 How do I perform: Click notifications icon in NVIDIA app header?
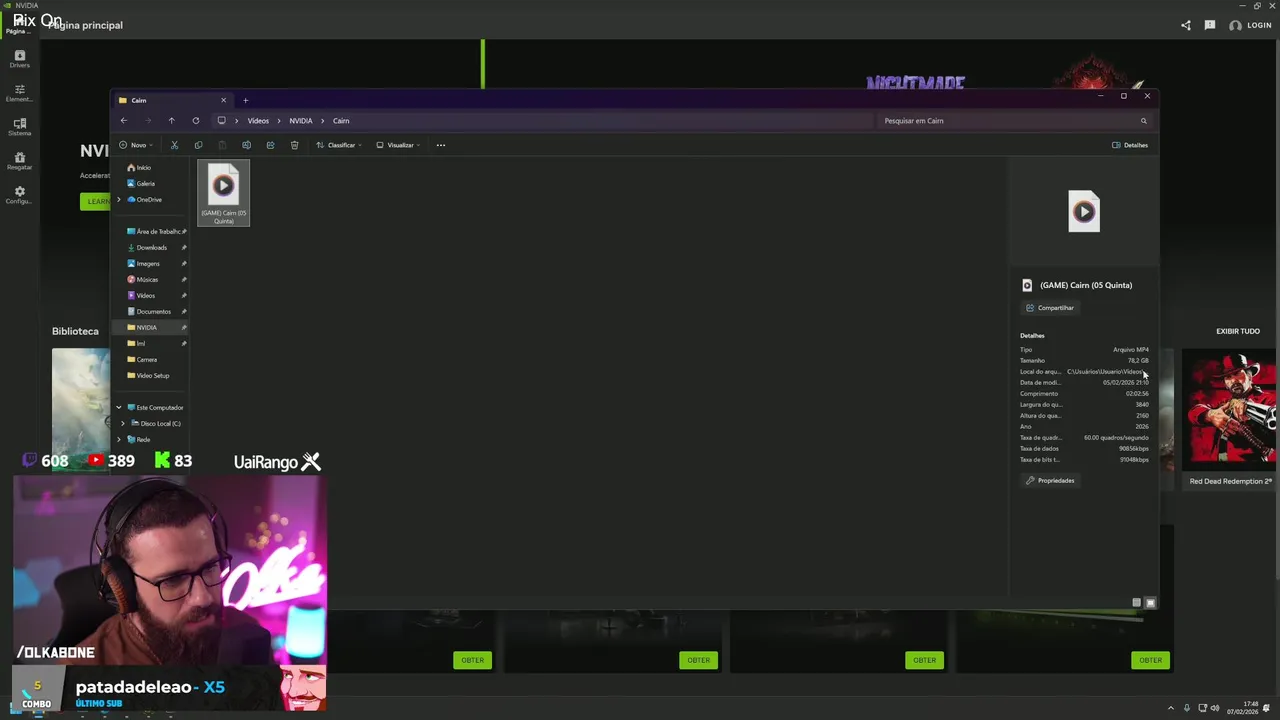(1209, 25)
